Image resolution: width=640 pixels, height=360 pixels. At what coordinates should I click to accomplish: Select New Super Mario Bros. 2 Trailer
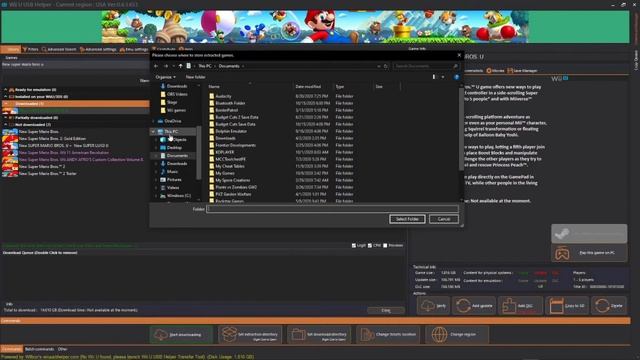[x=47, y=173]
